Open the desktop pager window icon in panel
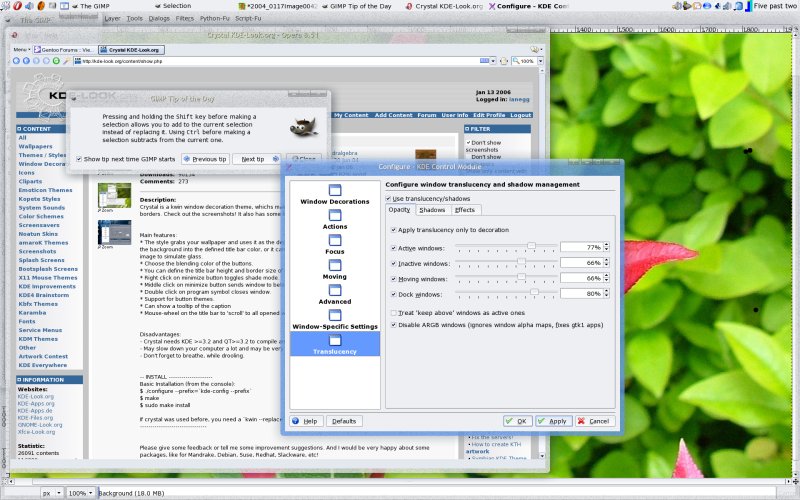Viewport: 800px width, 500px height. 65,6
